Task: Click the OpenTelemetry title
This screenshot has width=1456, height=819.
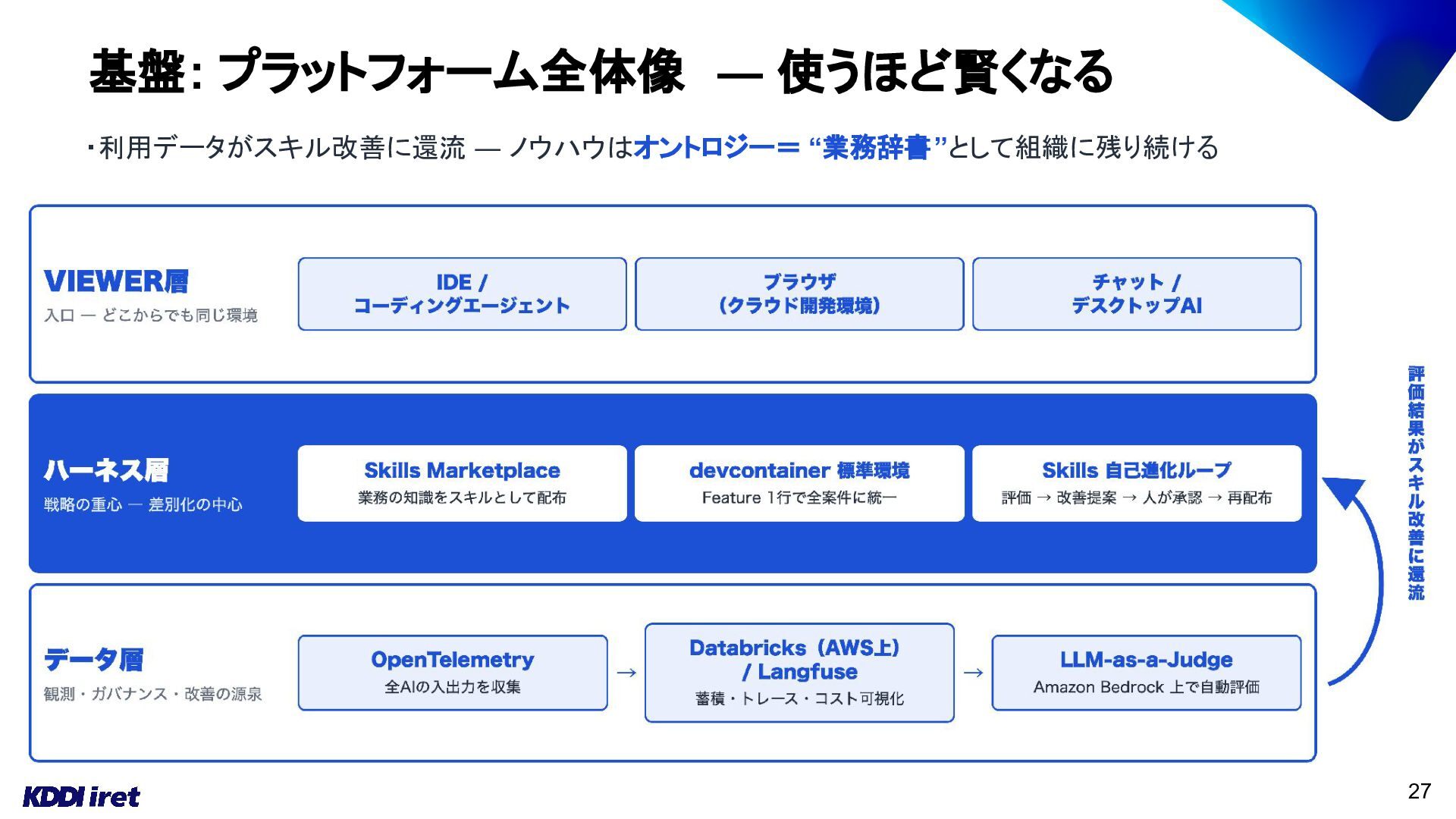Action: point(453,660)
